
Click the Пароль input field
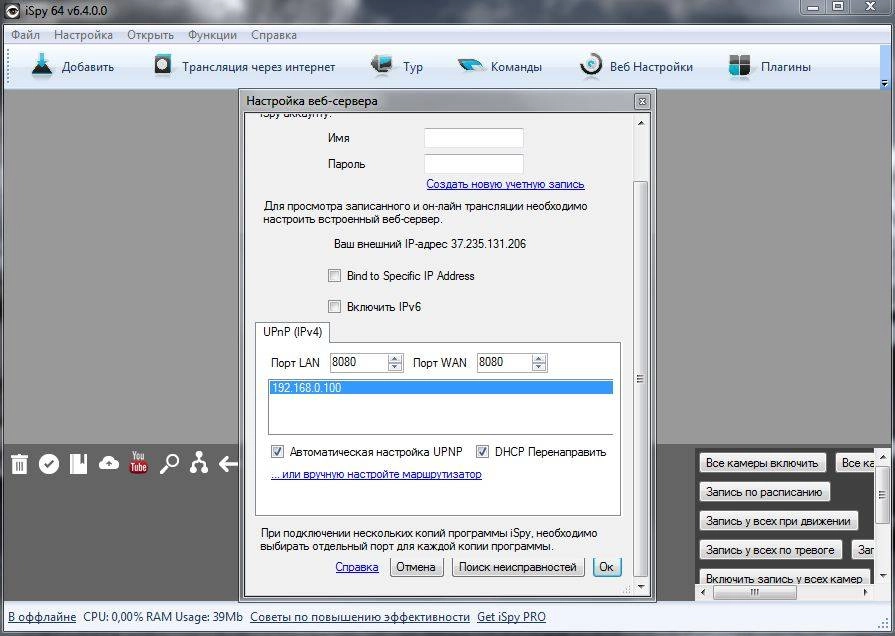[x=474, y=164]
